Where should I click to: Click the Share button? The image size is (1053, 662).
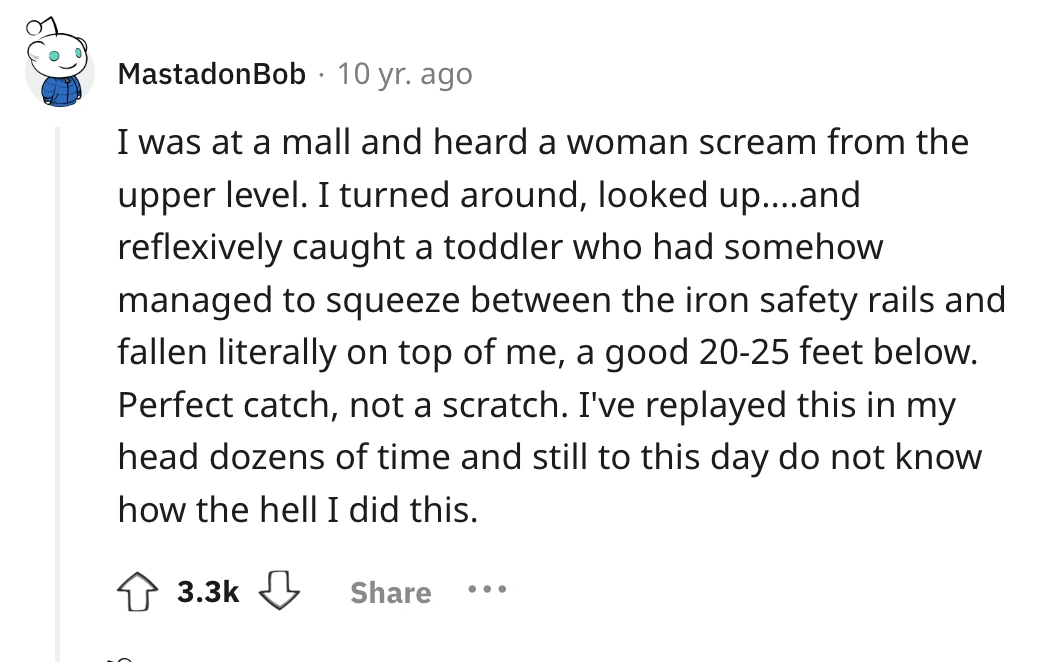[390, 592]
